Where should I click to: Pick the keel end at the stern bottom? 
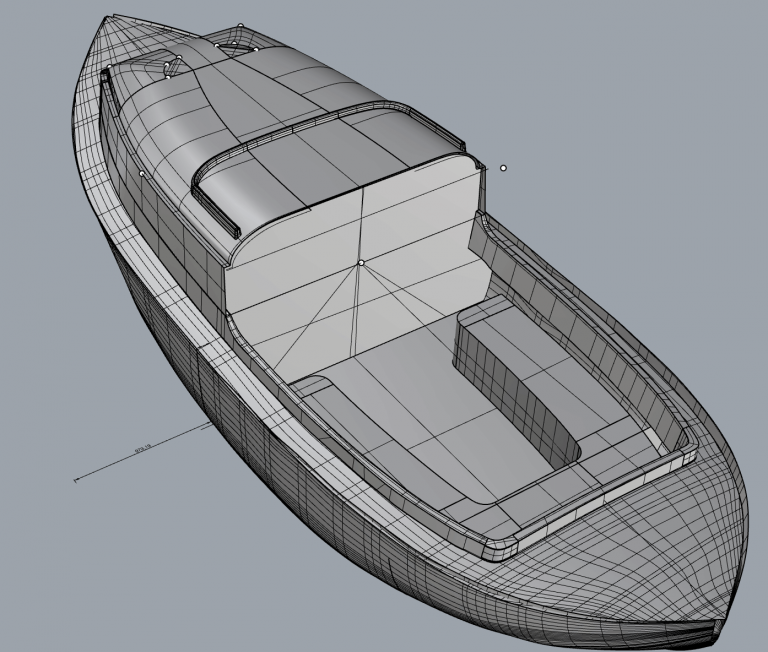716,630
